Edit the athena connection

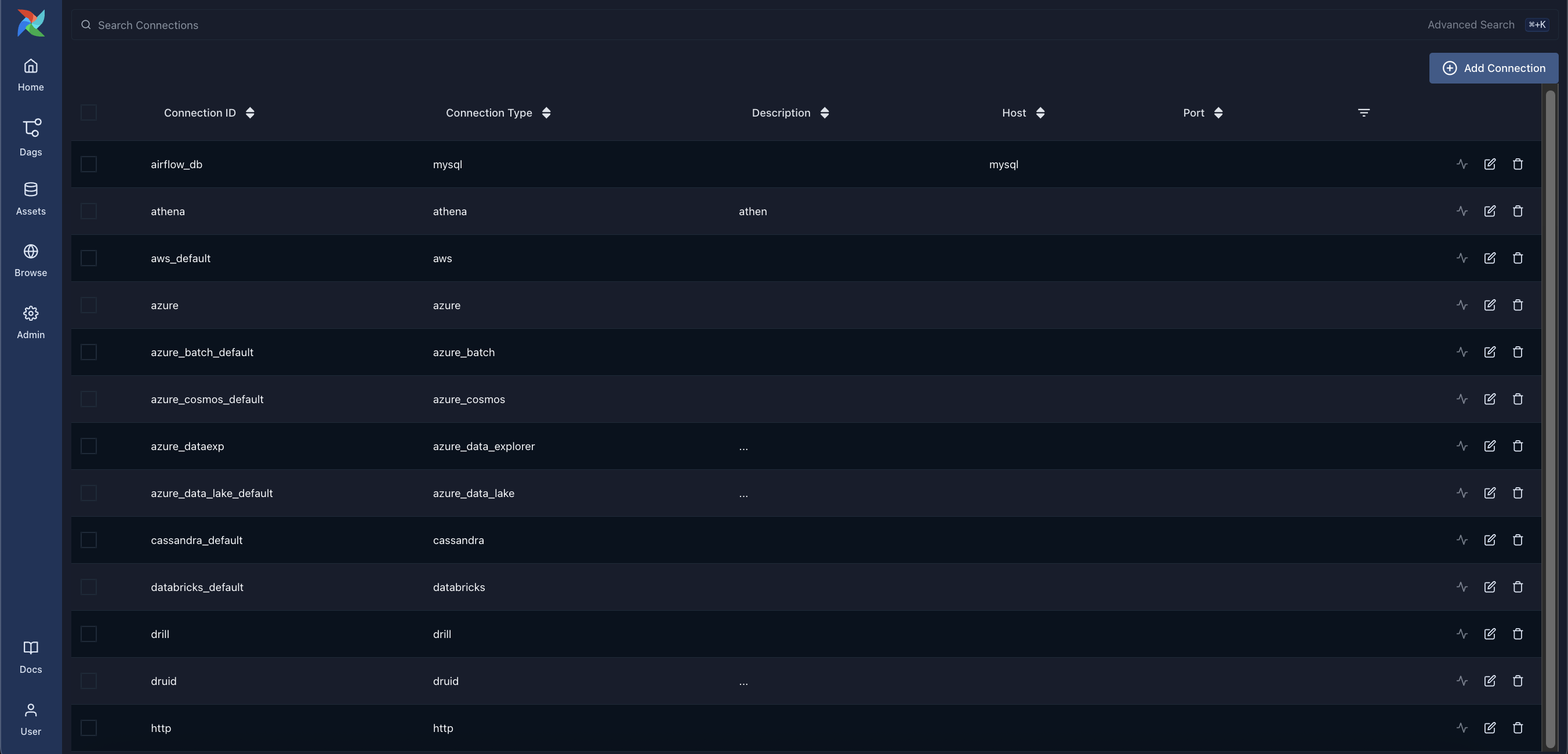[x=1490, y=211]
